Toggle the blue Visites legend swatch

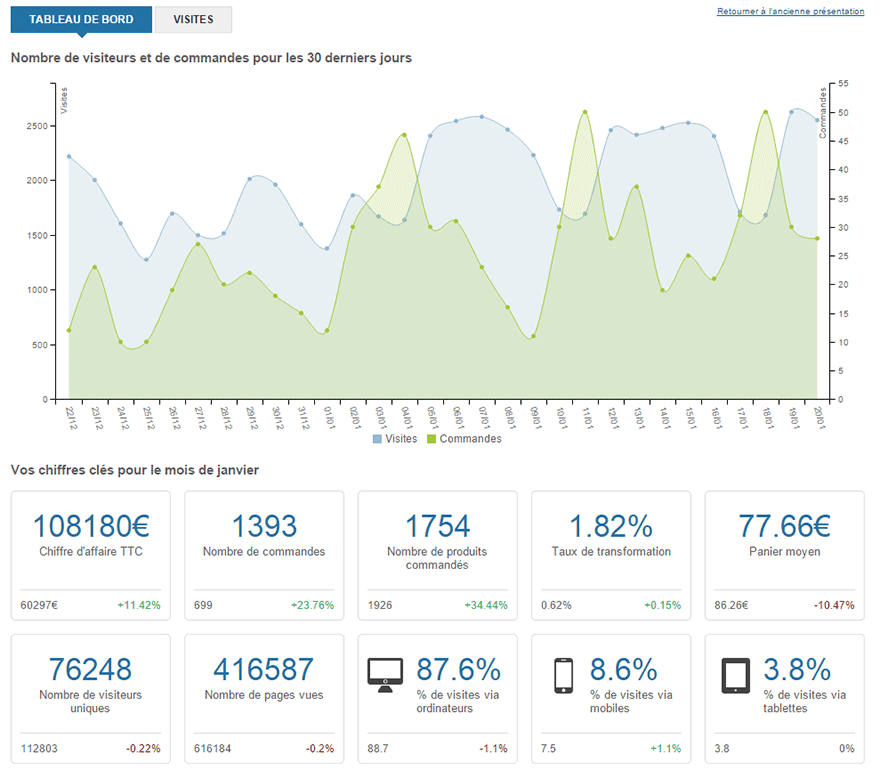377,439
